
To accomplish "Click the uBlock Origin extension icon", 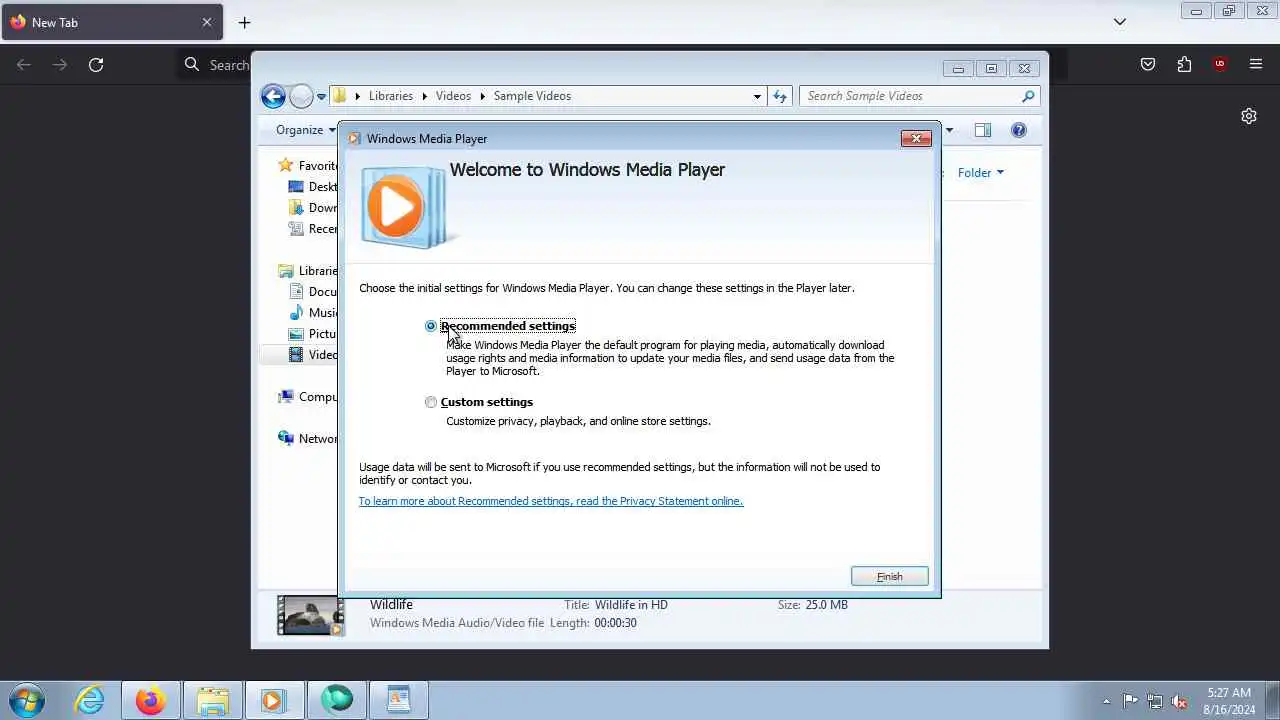I will pos(1219,65).
